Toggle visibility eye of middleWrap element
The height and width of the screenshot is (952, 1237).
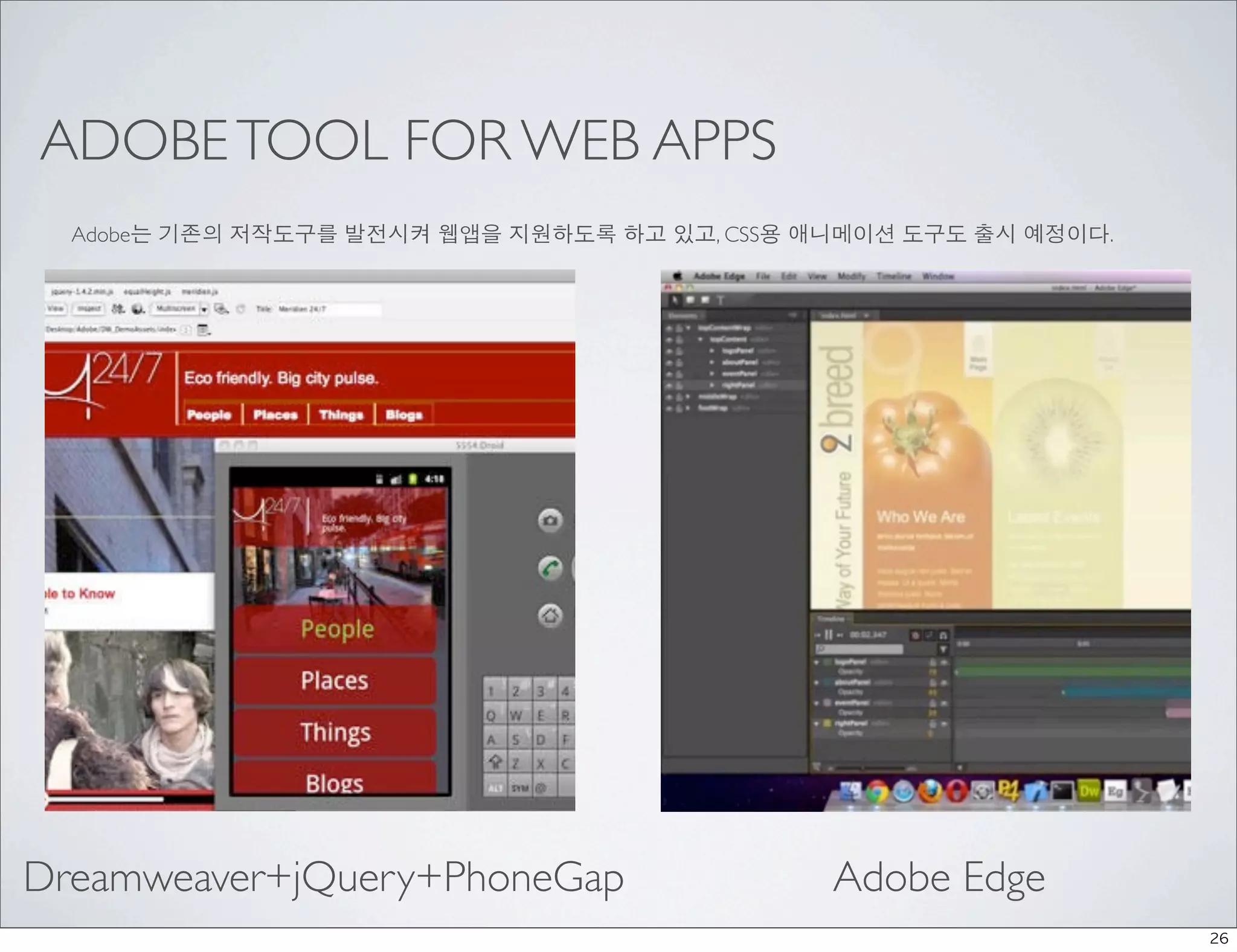pos(669,397)
